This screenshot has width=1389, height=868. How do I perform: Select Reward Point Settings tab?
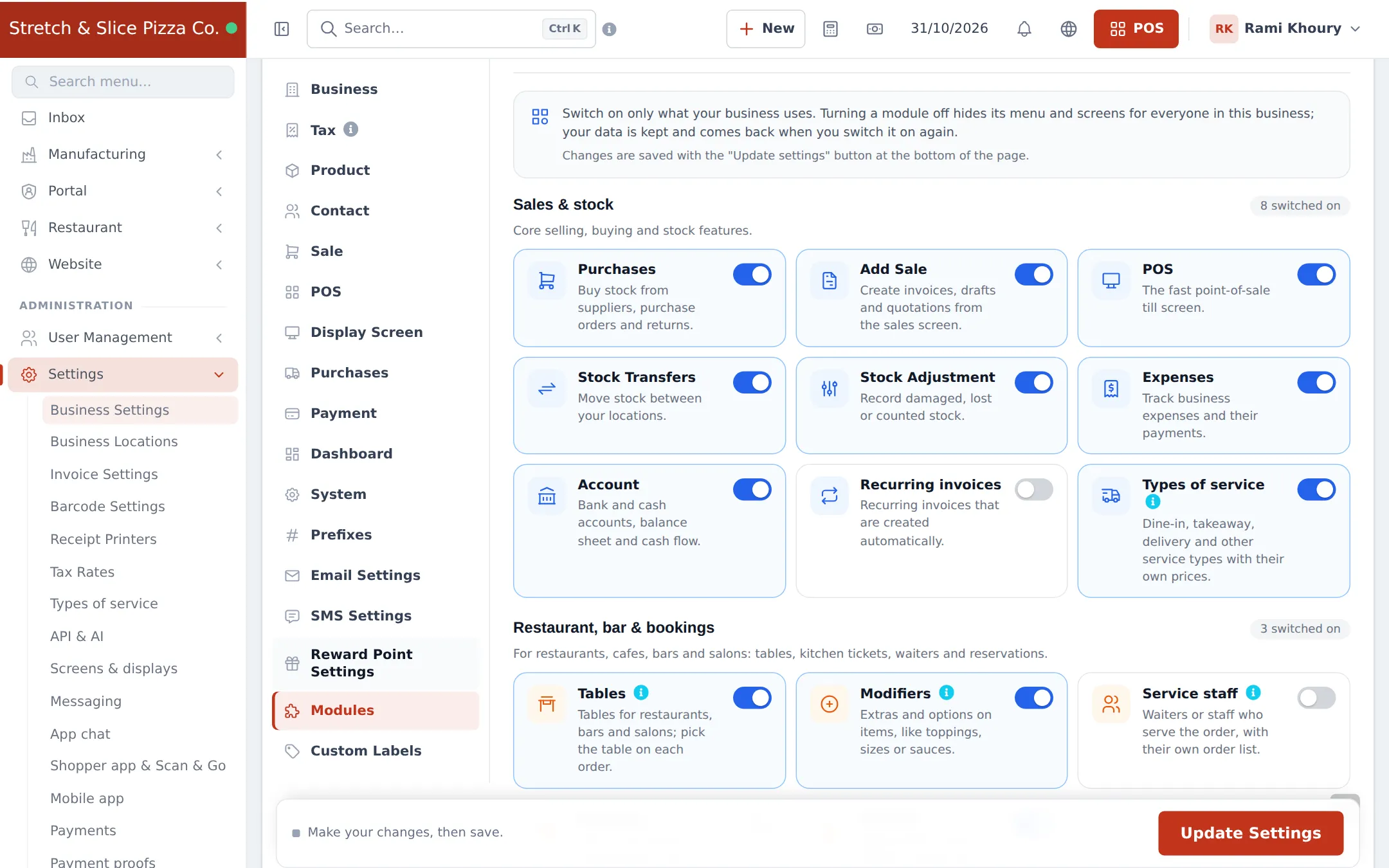376,663
